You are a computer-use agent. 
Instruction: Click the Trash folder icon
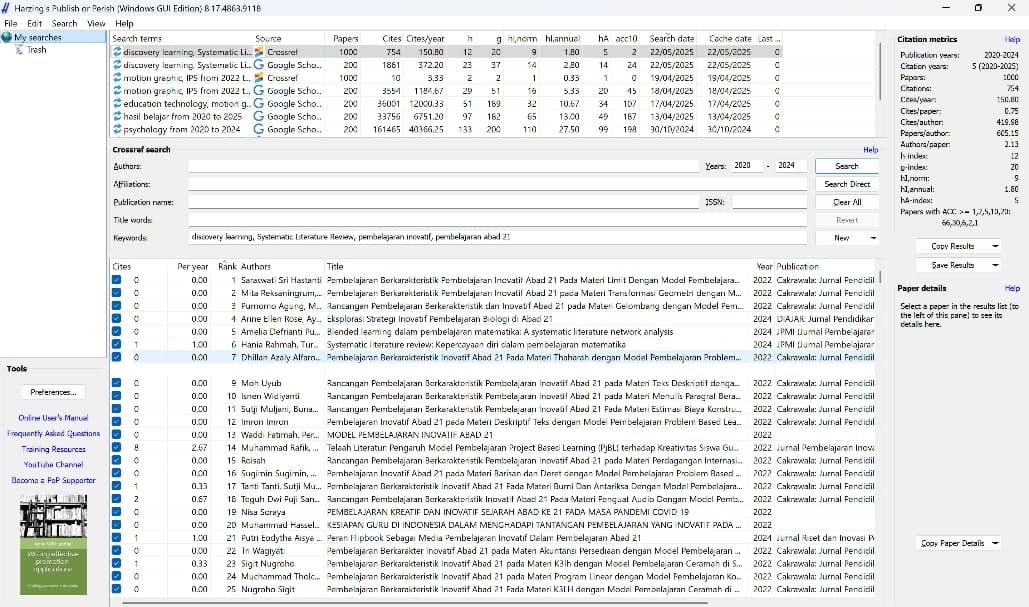coord(19,50)
